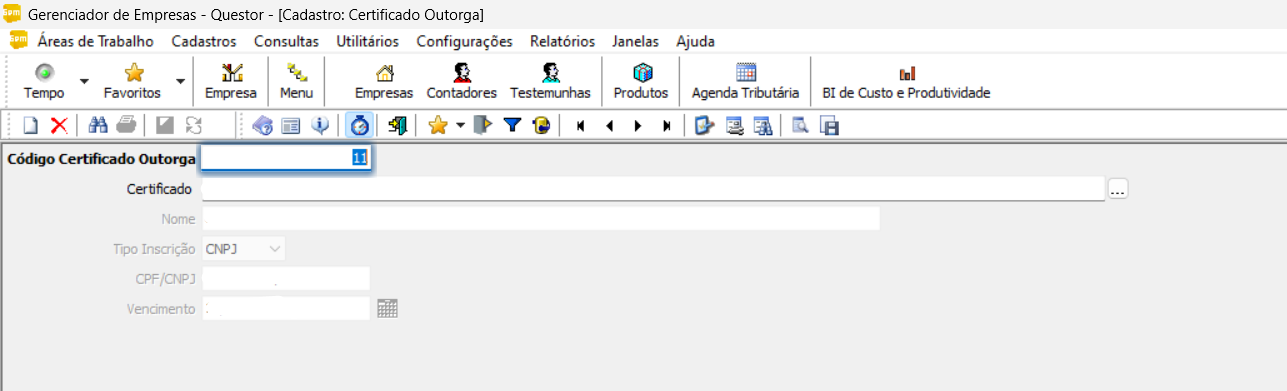
Task: Click the Certificado text field
Action: click(654, 188)
